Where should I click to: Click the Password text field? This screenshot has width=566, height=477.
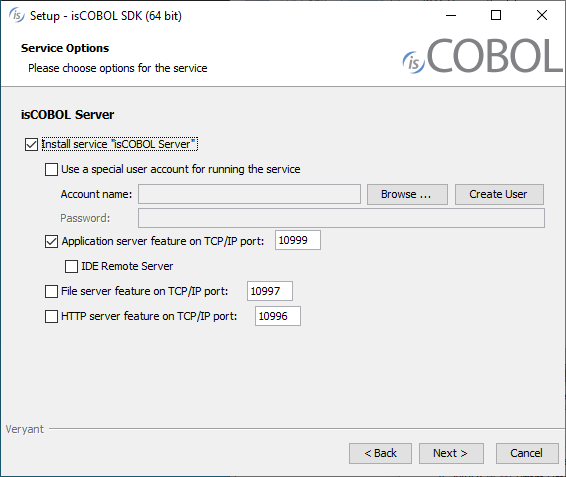[341, 218]
